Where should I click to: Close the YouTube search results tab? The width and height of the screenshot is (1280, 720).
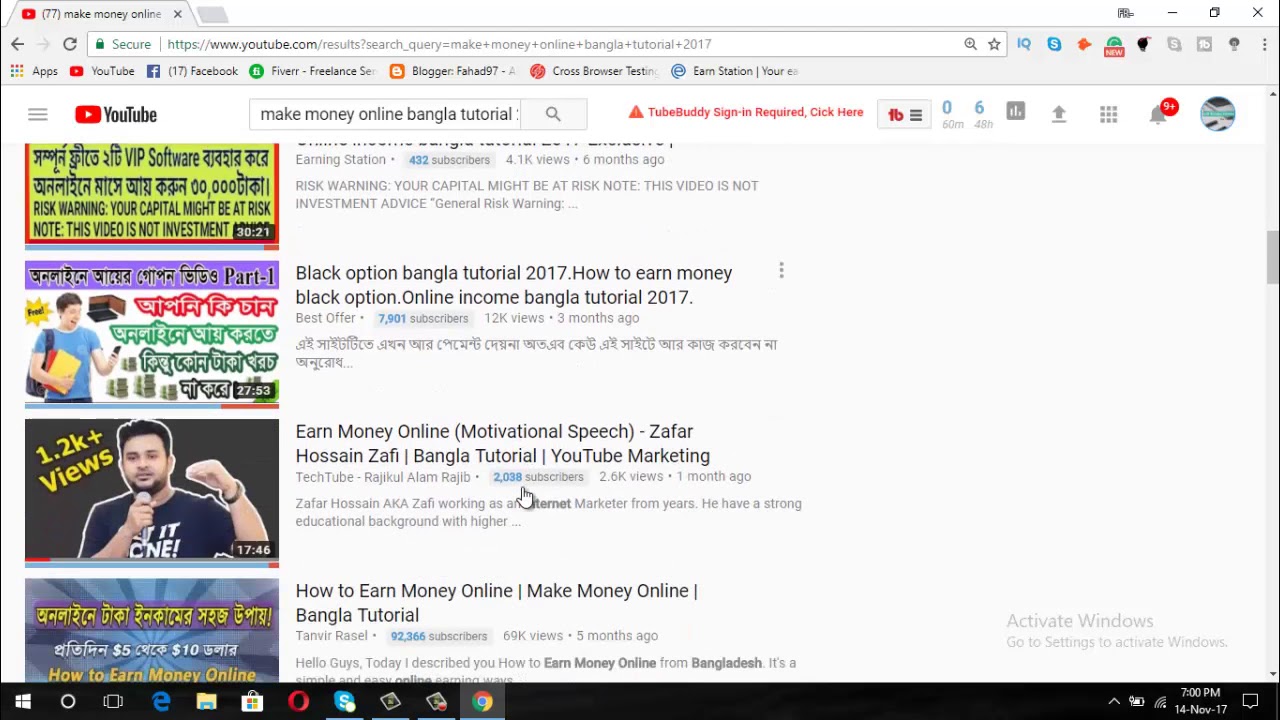(x=177, y=14)
